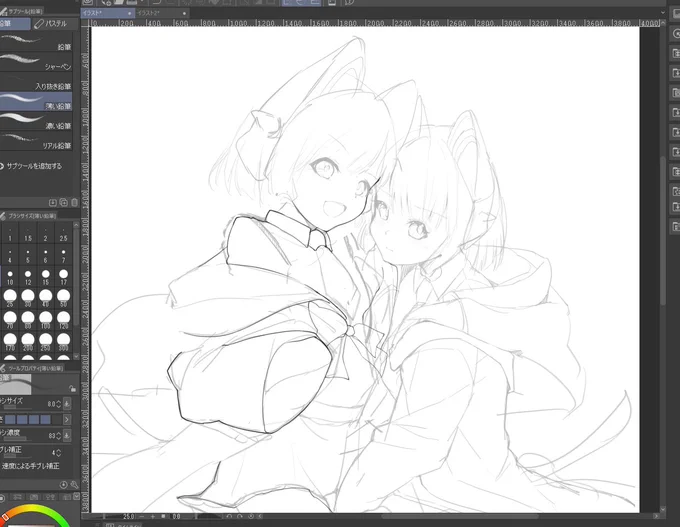Click the zoom in plus button
Viewport: 680px width, 527px height.
coord(152,517)
